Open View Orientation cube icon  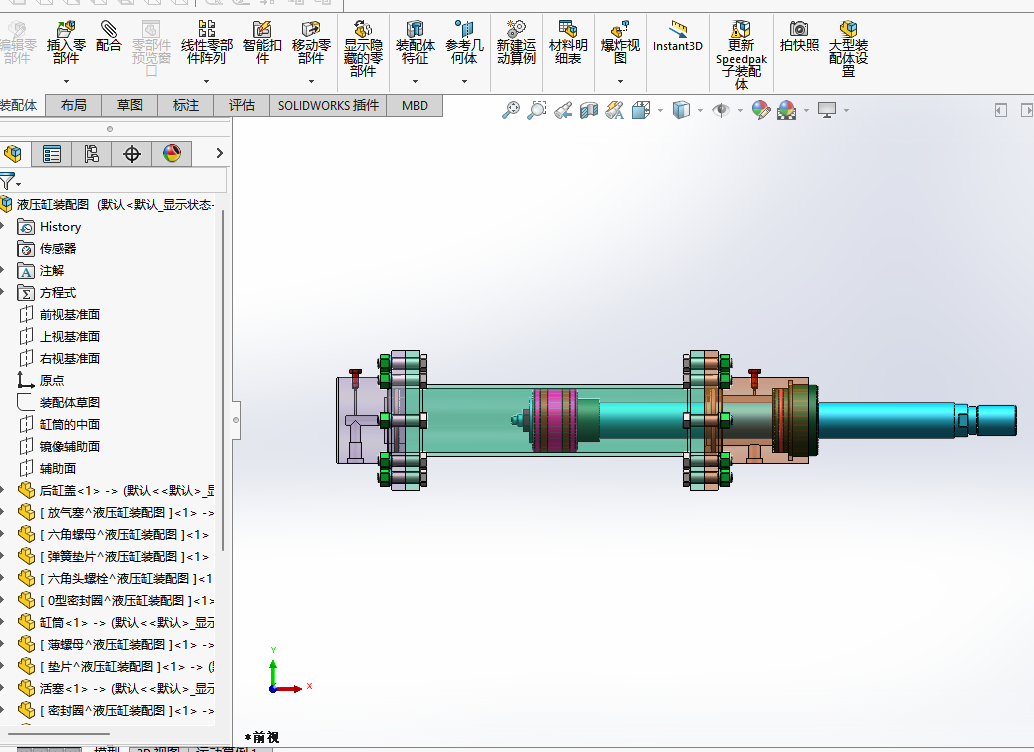pyautogui.click(x=640, y=110)
